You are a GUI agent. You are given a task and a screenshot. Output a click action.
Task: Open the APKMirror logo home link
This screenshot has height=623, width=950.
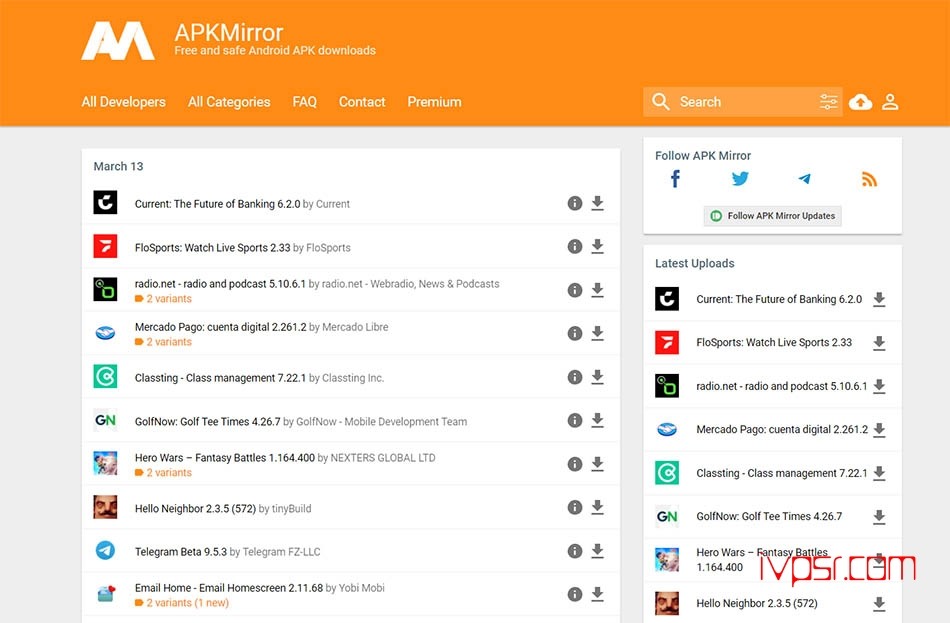[118, 41]
